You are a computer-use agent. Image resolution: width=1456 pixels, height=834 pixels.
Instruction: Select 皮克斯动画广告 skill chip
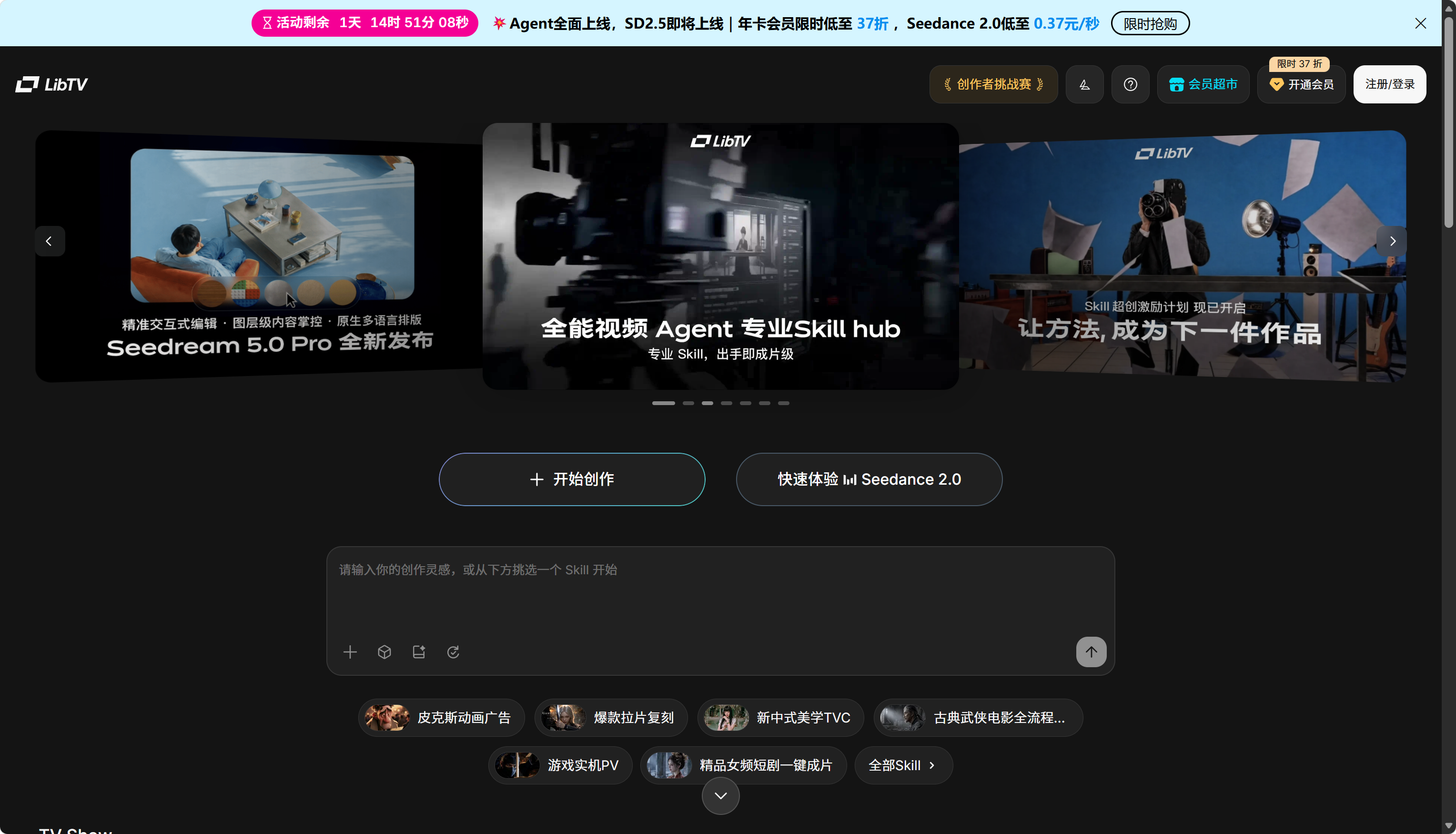[442, 718]
